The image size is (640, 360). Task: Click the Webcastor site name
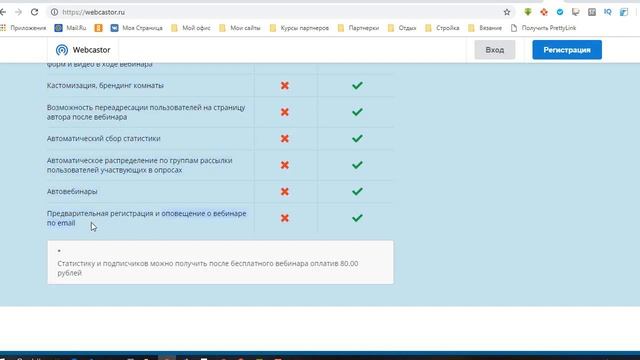pyautogui.click(x=91, y=50)
